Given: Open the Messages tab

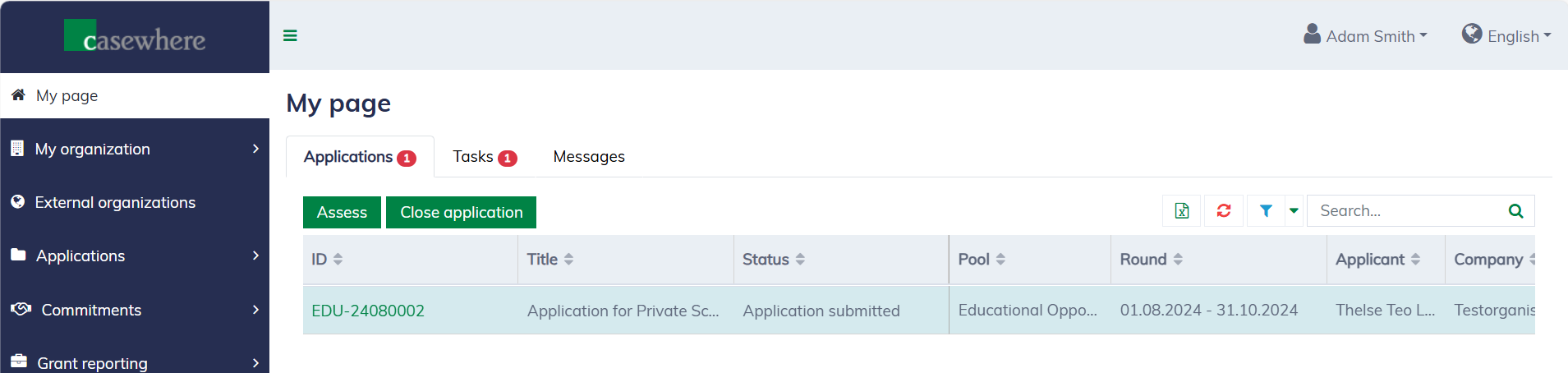Looking at the screenshot, I should tap(589, 157).
